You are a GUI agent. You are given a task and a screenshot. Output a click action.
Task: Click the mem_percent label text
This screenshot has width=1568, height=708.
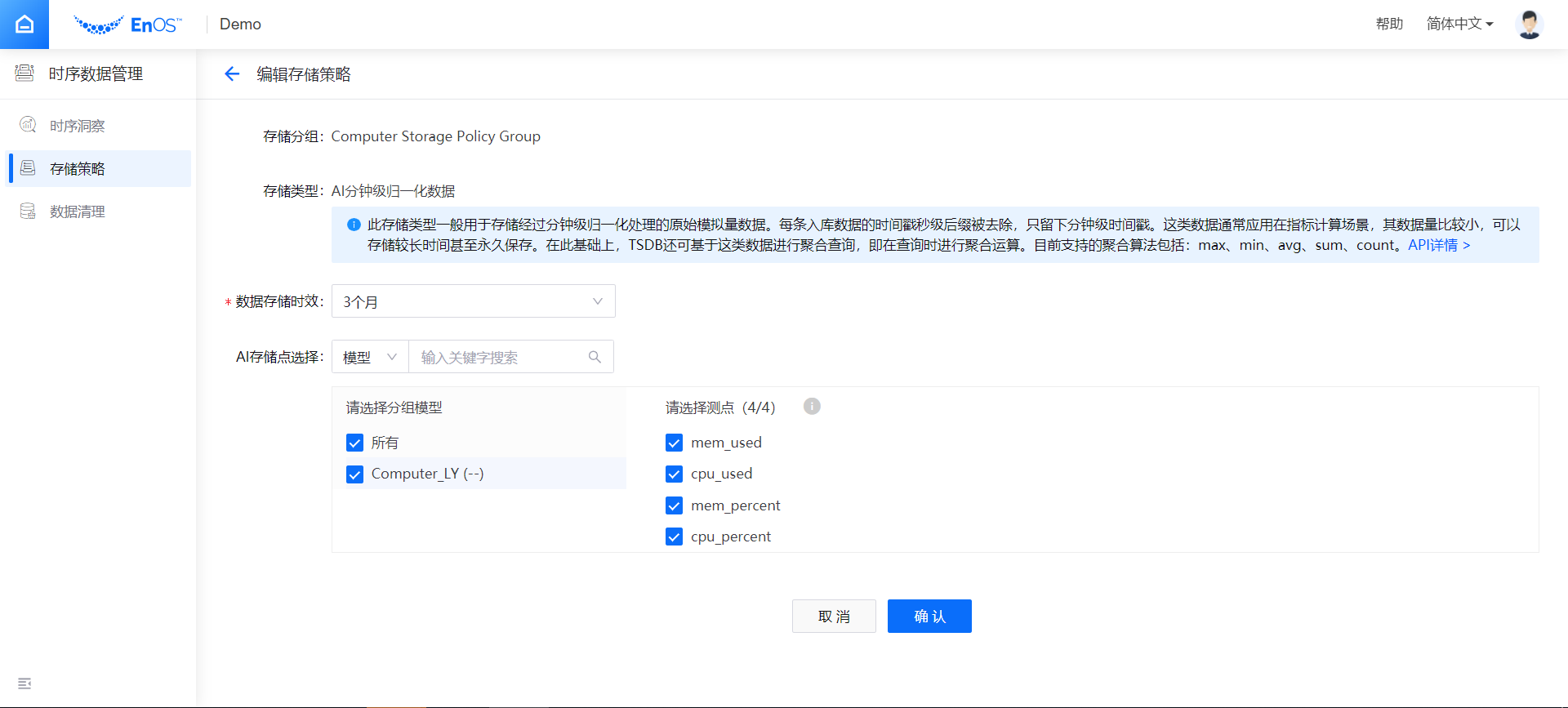point(735,505)
